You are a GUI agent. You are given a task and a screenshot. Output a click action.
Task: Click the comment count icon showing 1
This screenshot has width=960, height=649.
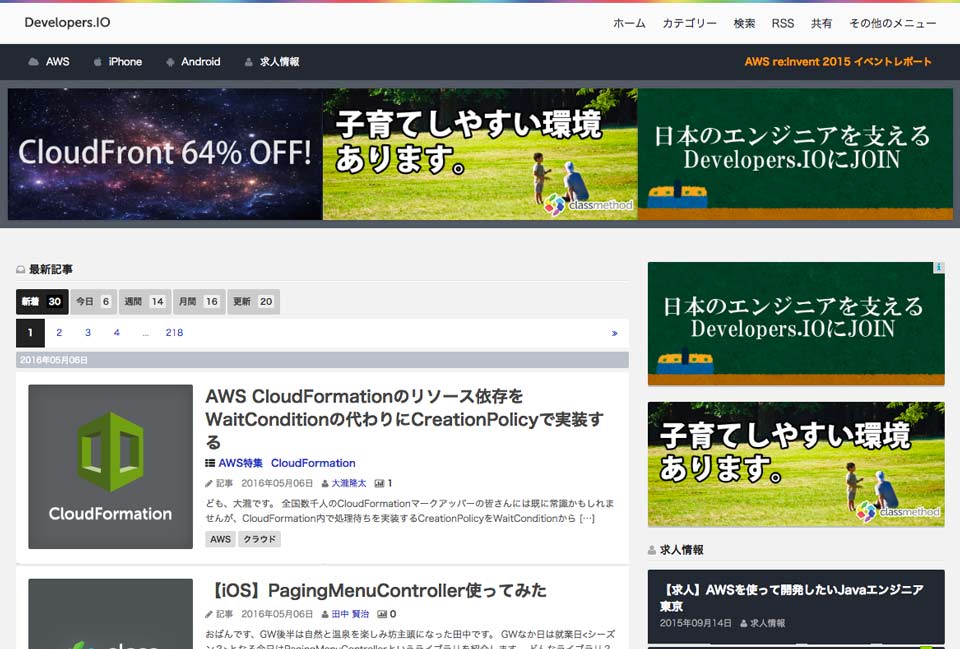pyautogui.click(x=380, y=484)
